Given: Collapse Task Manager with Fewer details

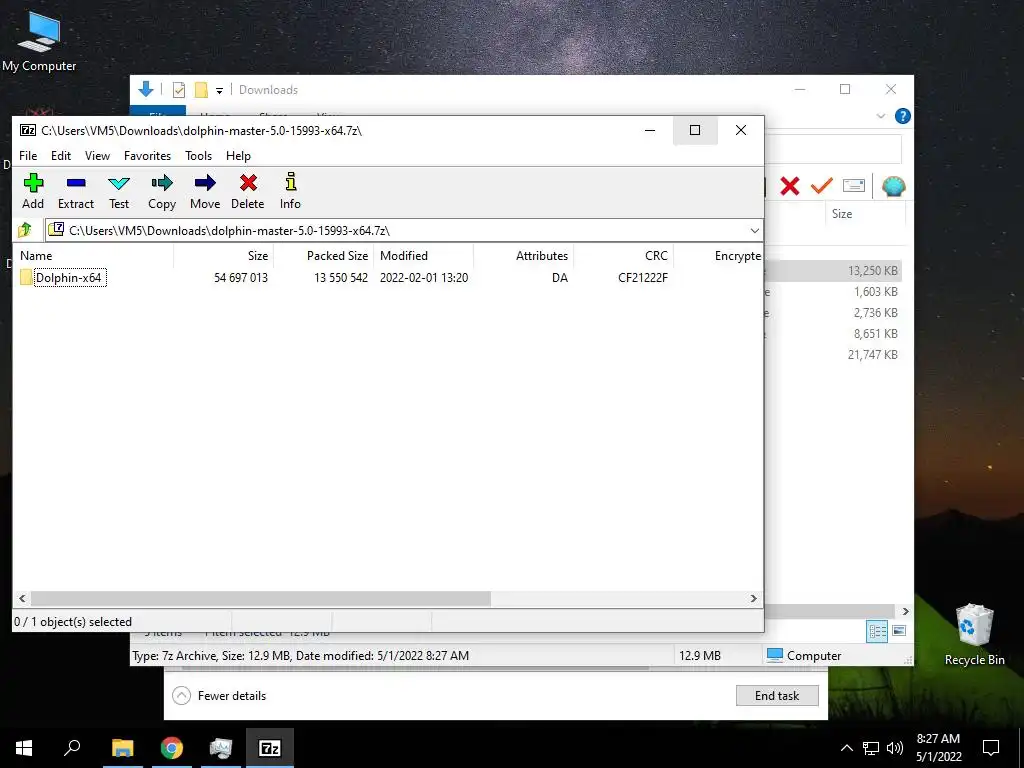Looking at the screenshot, I should (x=219, y=696).
